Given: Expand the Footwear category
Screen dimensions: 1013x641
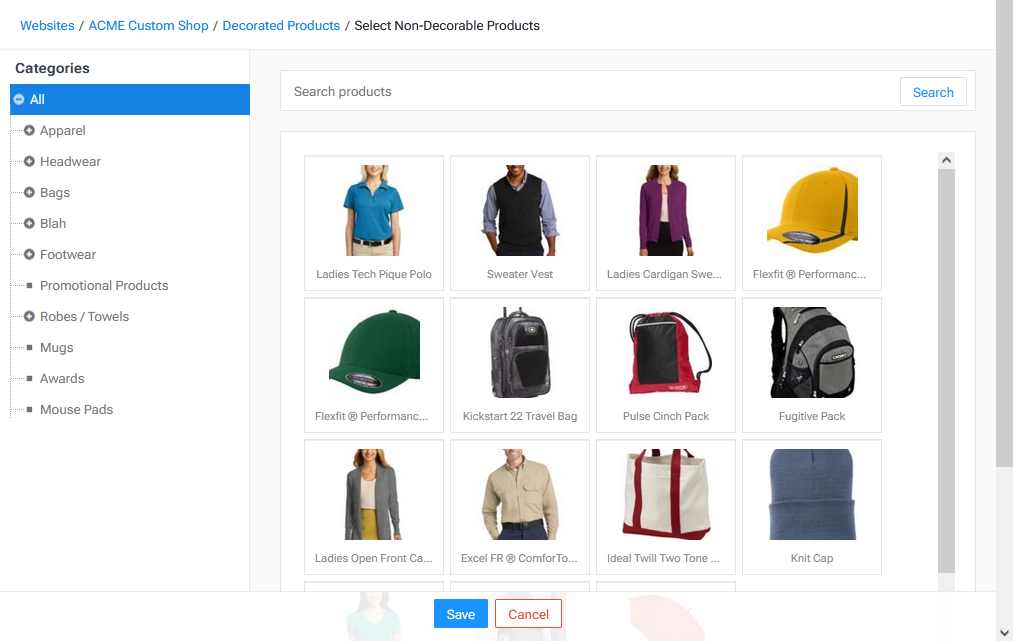Looking at the screenshot, I should 30,255.
